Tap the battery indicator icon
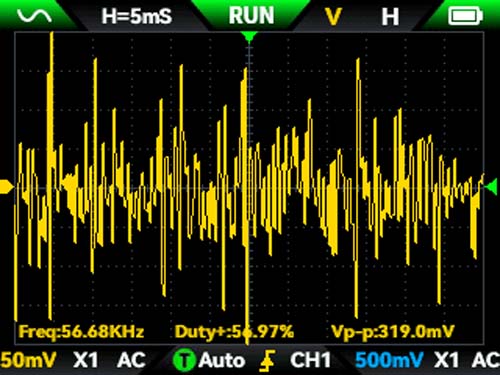The width and height of the screenshot is (500, 375). pyautogui.click(x=465, y=16)
